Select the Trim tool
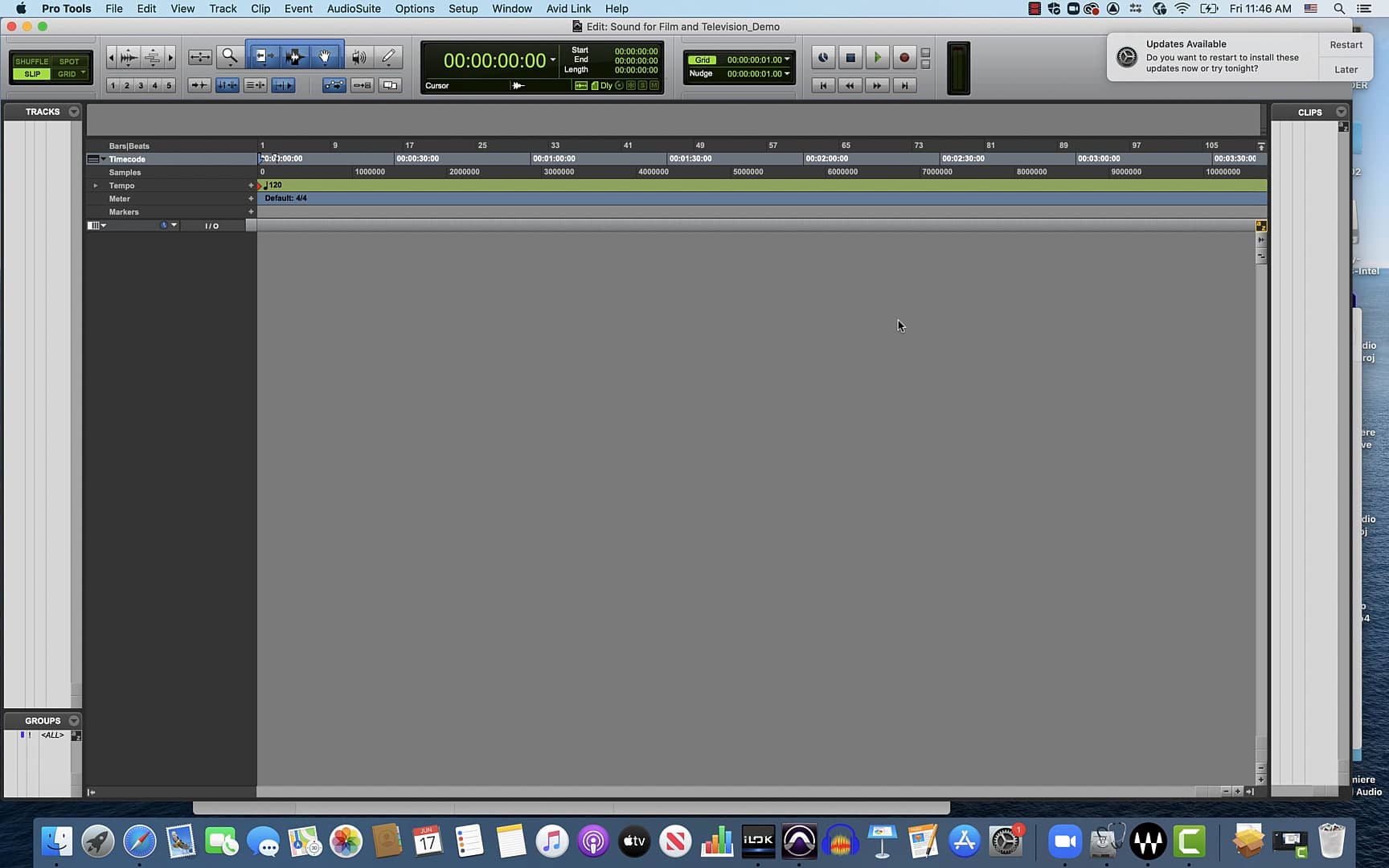The width and height of the screenshot is (1389, 868). point(263,56)
